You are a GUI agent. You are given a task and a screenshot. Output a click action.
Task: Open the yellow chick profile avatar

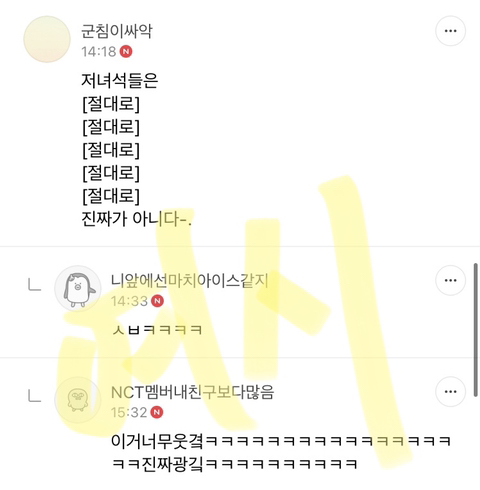point(78,400)
